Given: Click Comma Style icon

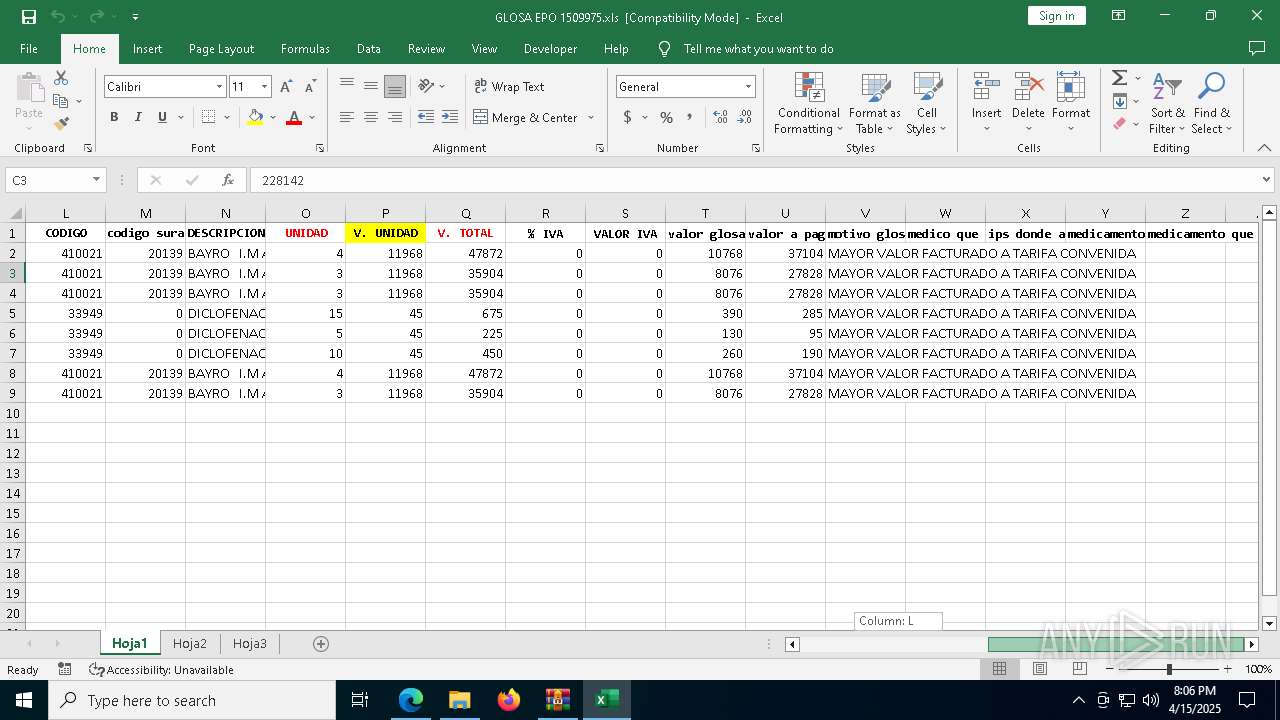Looking at the screenshot, I should coord(690,117).
